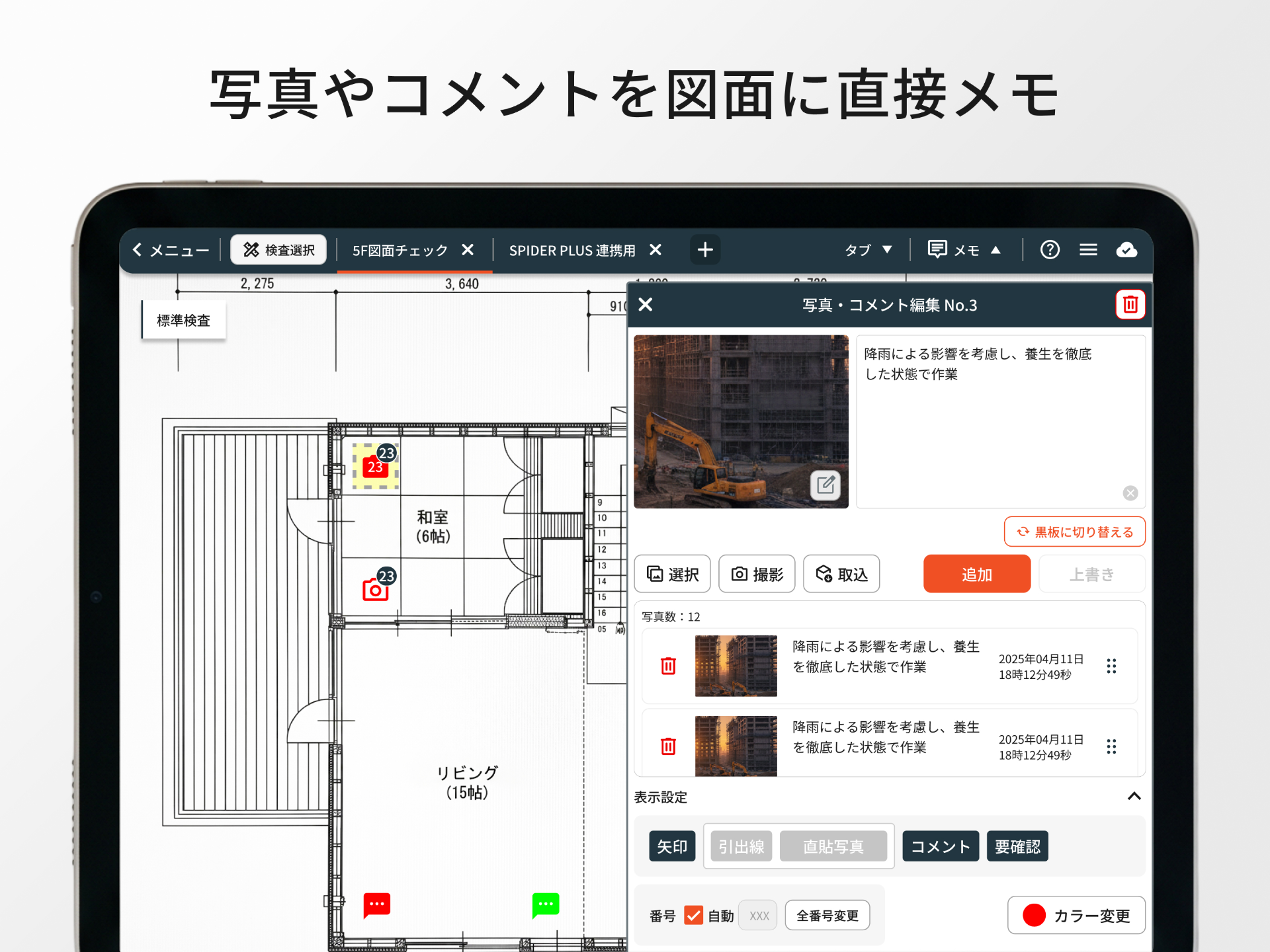Select the highlighted red marker 23 on floor plan

coord(376,466)
